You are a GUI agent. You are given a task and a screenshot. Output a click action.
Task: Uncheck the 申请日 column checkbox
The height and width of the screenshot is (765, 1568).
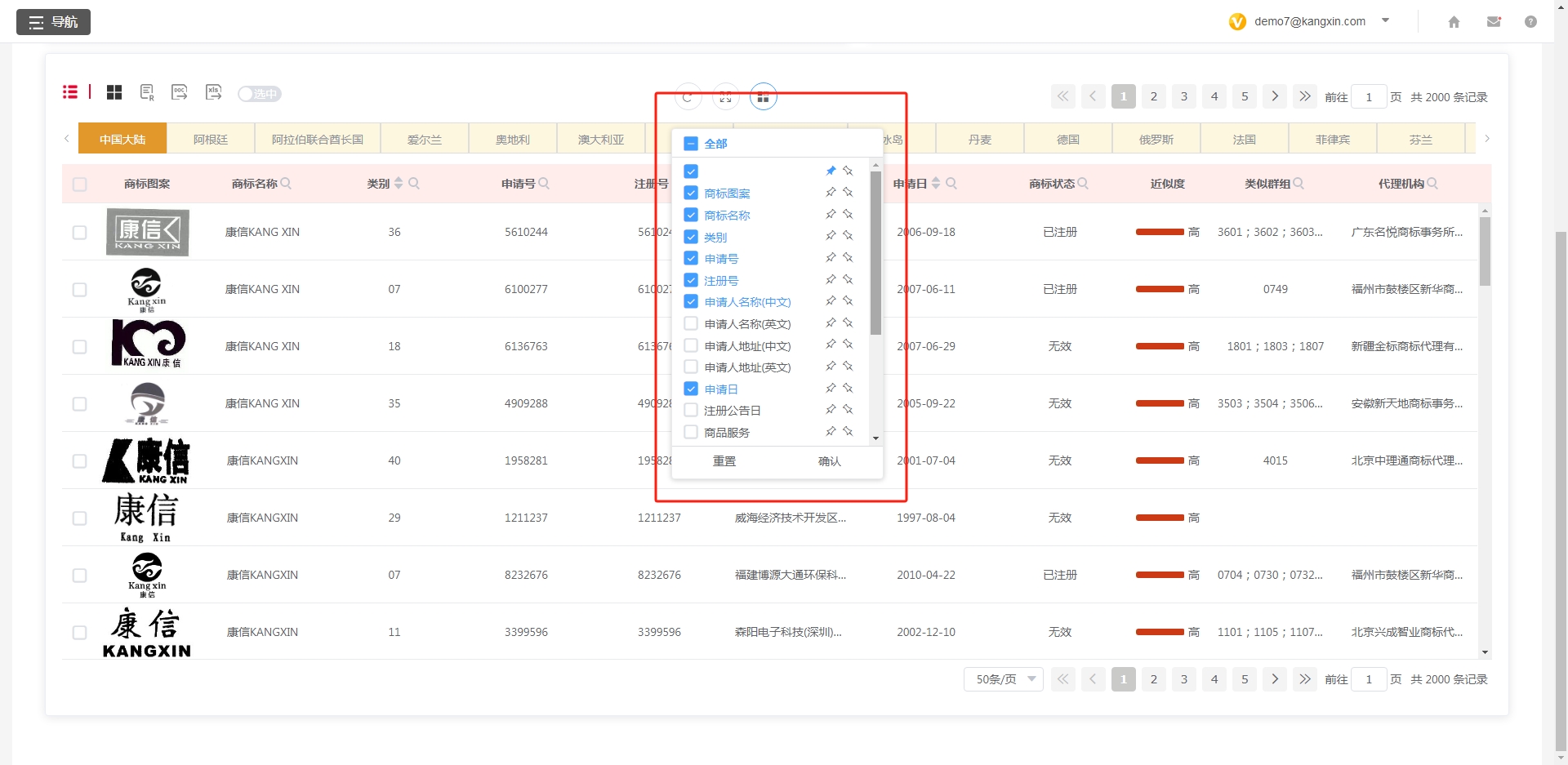[x=690, y=388]
